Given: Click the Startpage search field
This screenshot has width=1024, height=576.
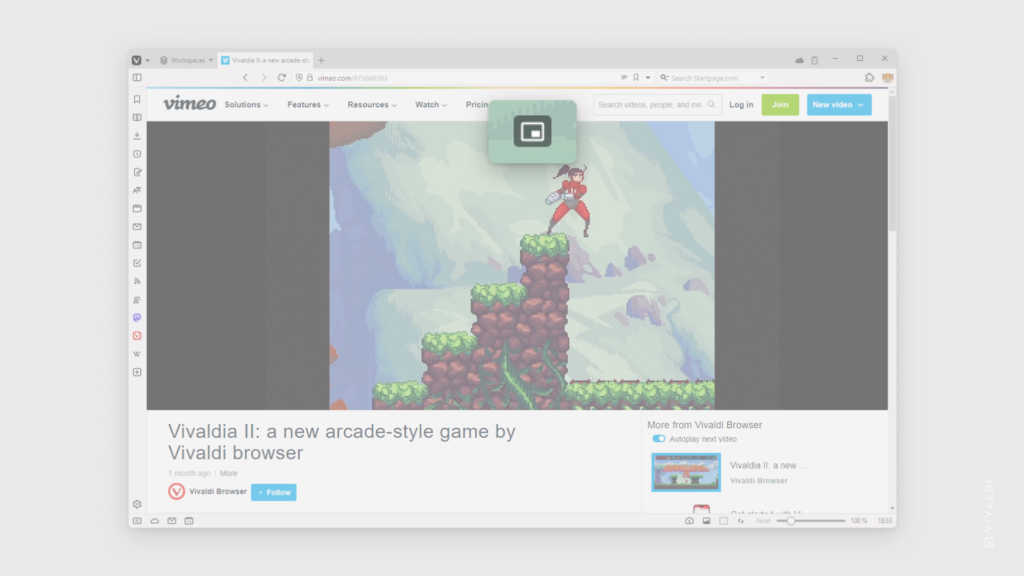Looking at the screenshot, I should pyautogui.click(x=712, y=78).
